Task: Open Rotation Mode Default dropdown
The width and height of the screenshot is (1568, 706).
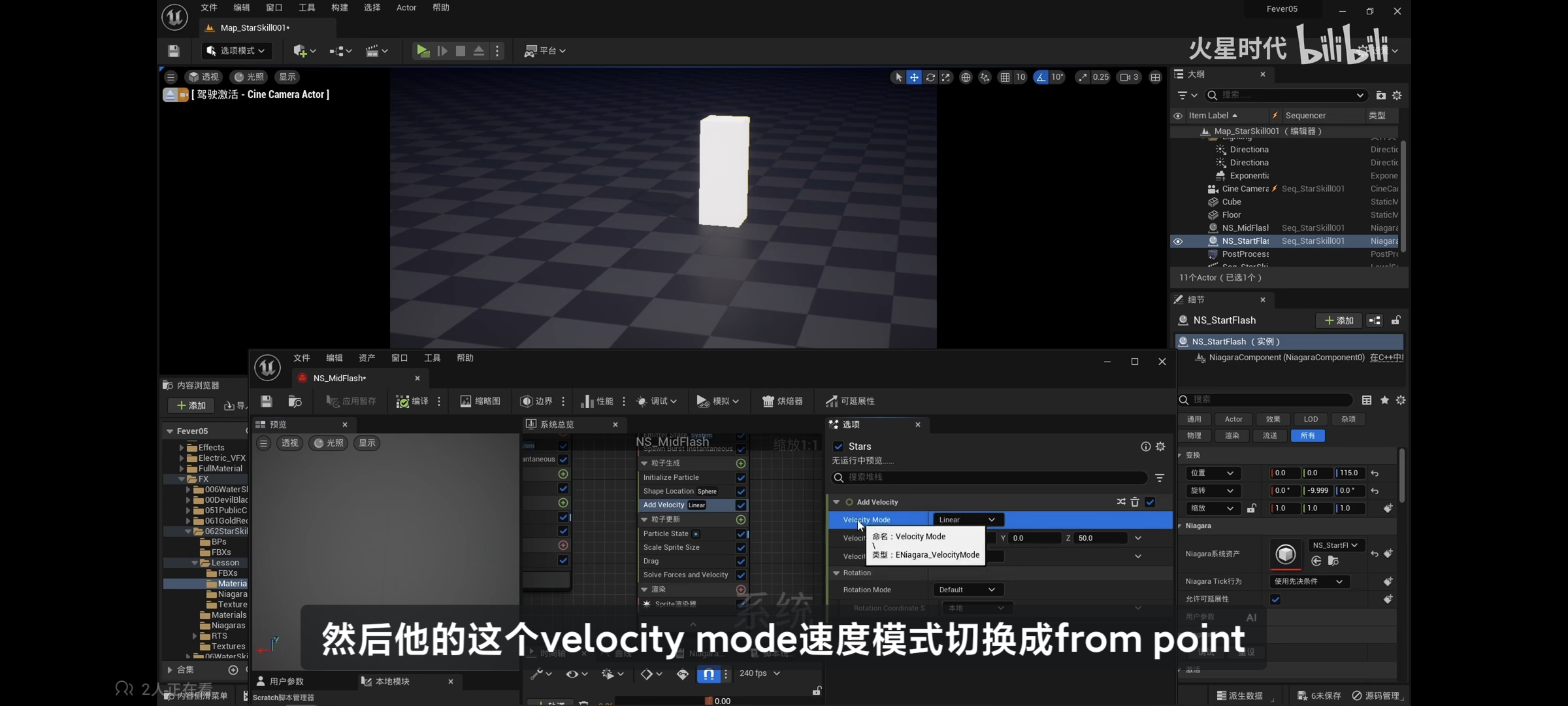Action: 967,590
